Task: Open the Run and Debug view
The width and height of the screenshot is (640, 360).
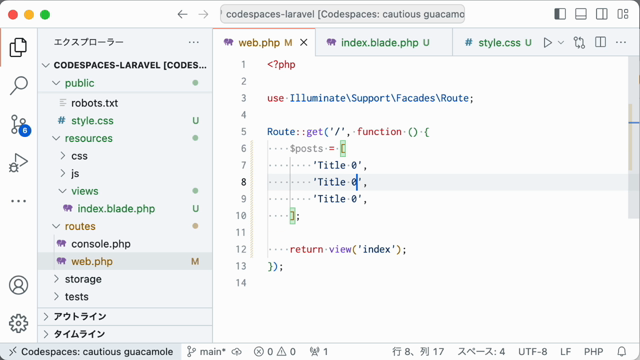Action: point(18,162)
